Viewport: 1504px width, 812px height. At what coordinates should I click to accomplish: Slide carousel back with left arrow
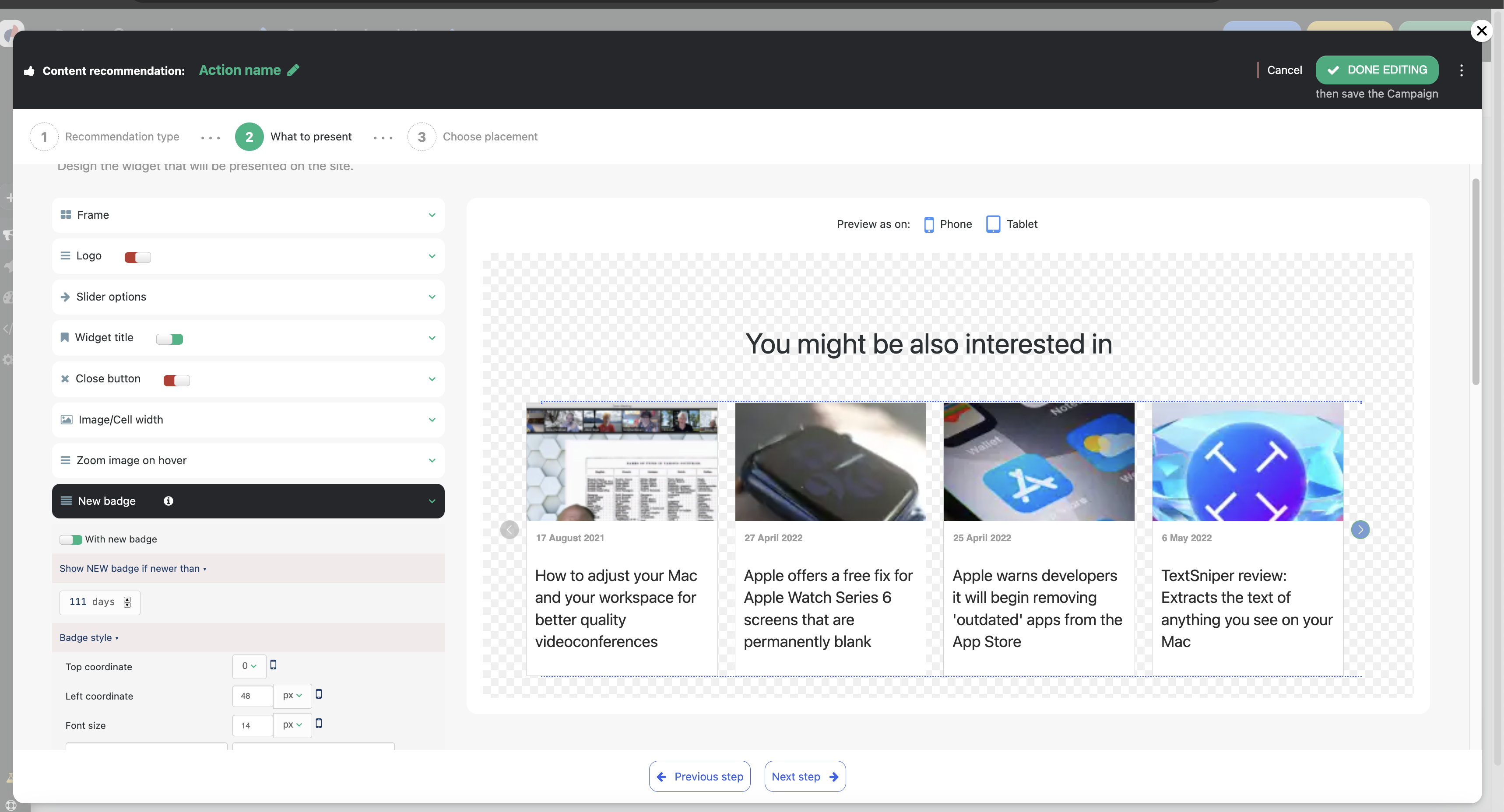[509, 530]
